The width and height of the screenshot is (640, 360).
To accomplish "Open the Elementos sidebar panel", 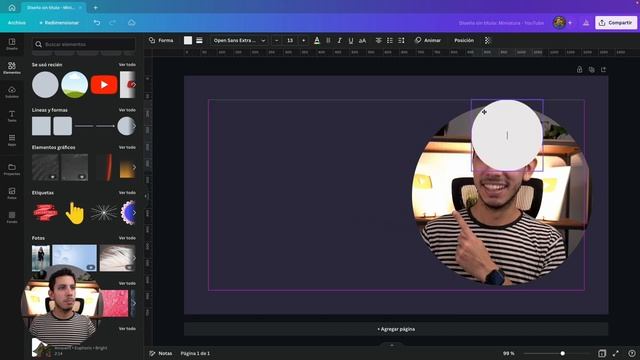I will [12, 68].
